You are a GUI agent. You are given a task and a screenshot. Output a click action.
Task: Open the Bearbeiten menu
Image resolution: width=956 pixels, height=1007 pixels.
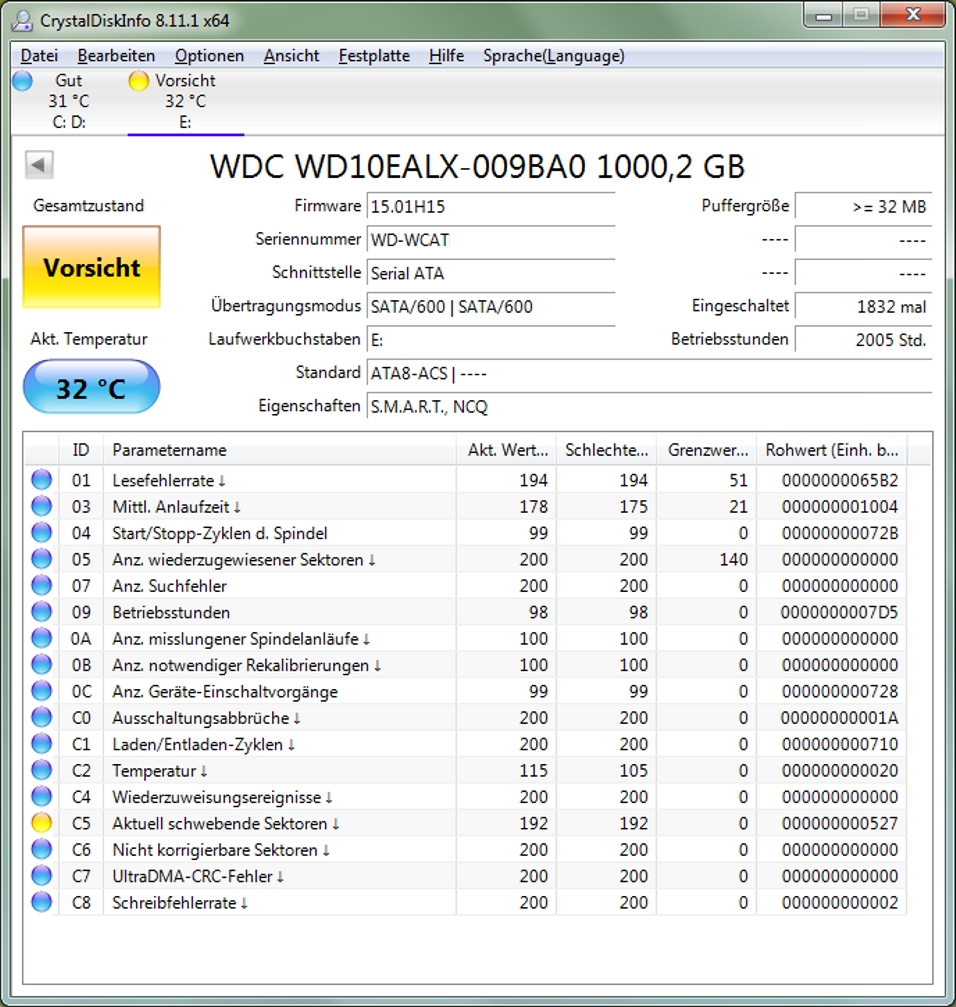[x=116, y=56]
